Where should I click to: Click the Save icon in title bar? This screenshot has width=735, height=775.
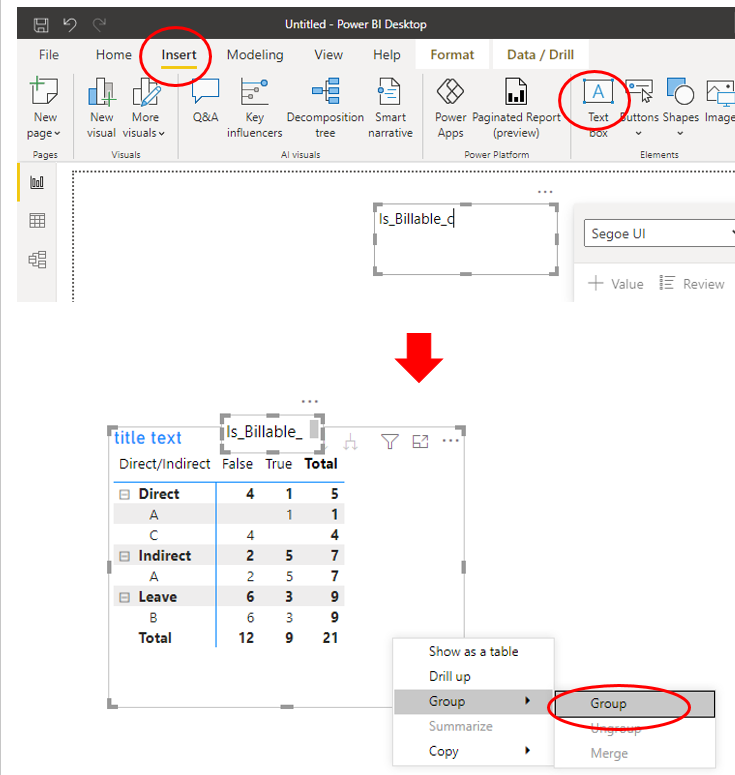pyautogui.click(x=41, y=24)
